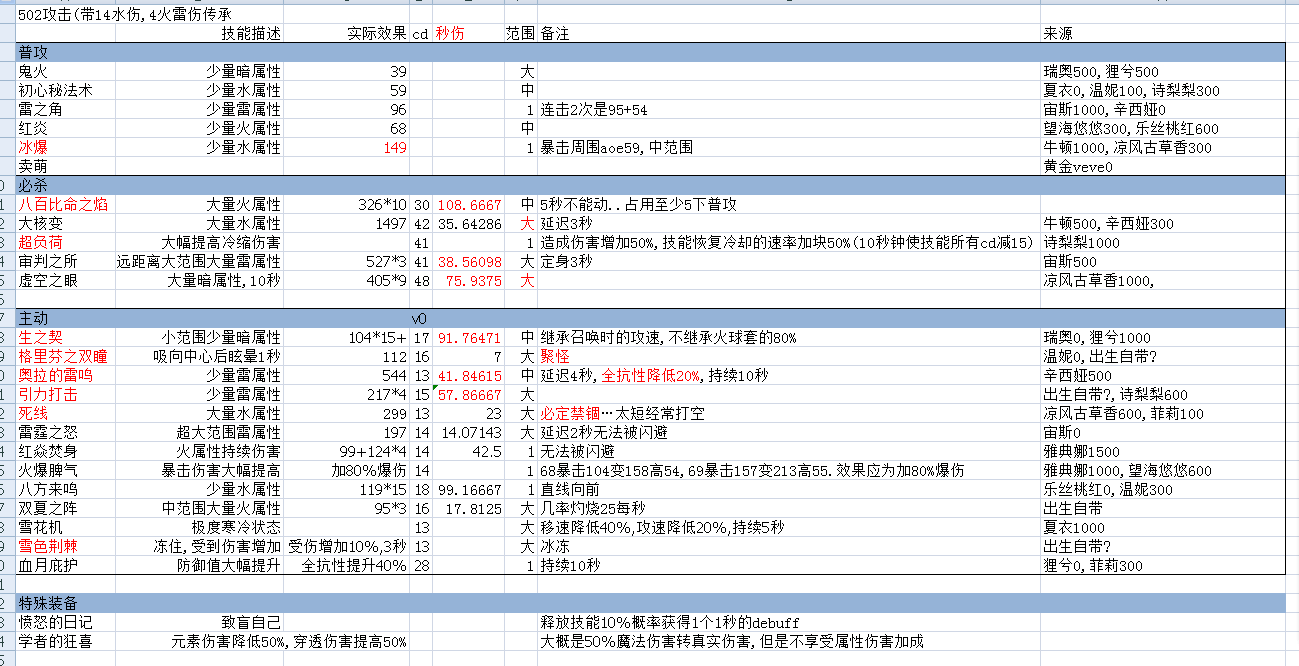Select the effect cell "1497"
Viewport: 1299px width, 666px height.
click(391, 223)
